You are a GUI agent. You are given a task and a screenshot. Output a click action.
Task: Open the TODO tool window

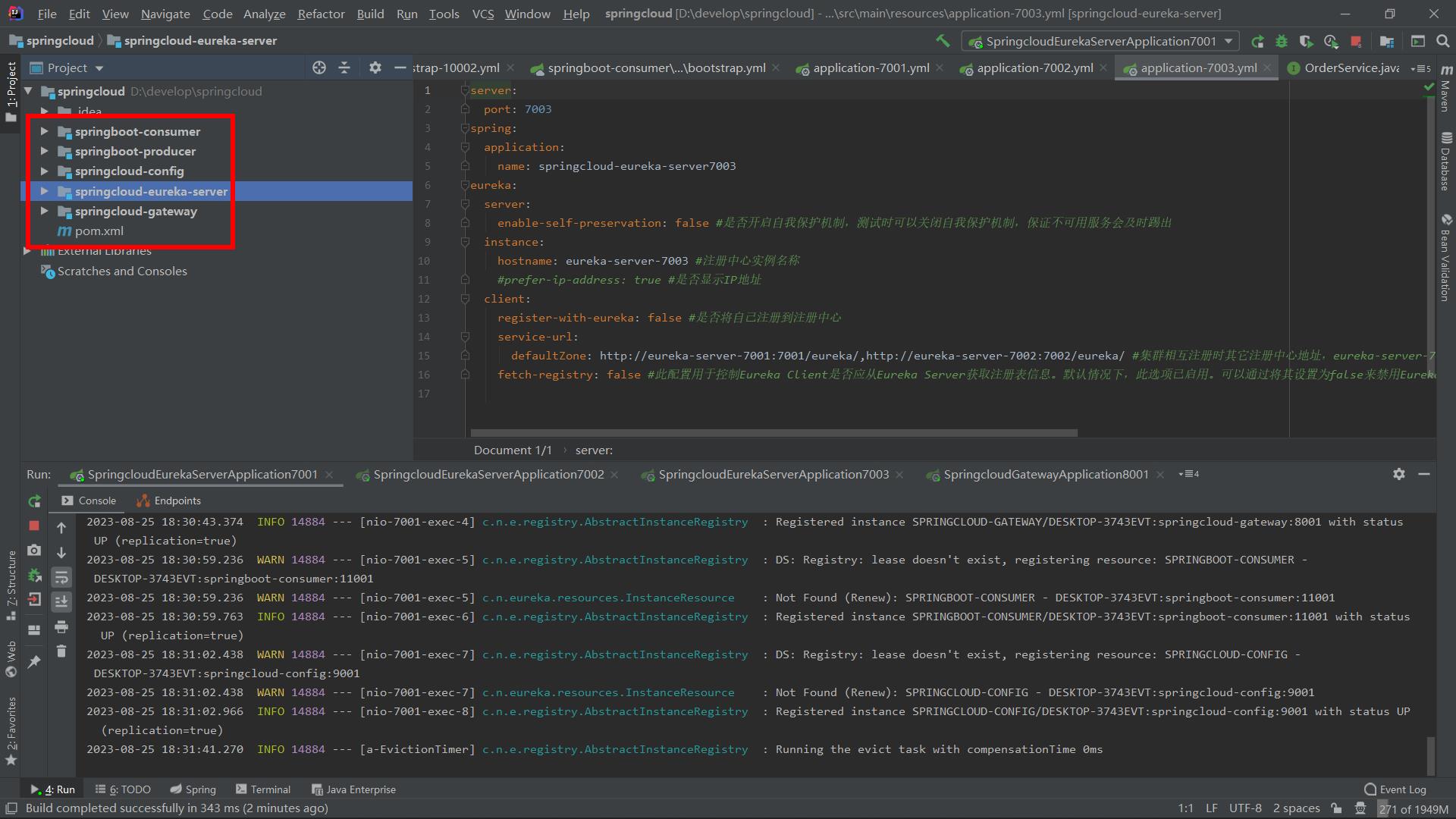click(123, 789)
